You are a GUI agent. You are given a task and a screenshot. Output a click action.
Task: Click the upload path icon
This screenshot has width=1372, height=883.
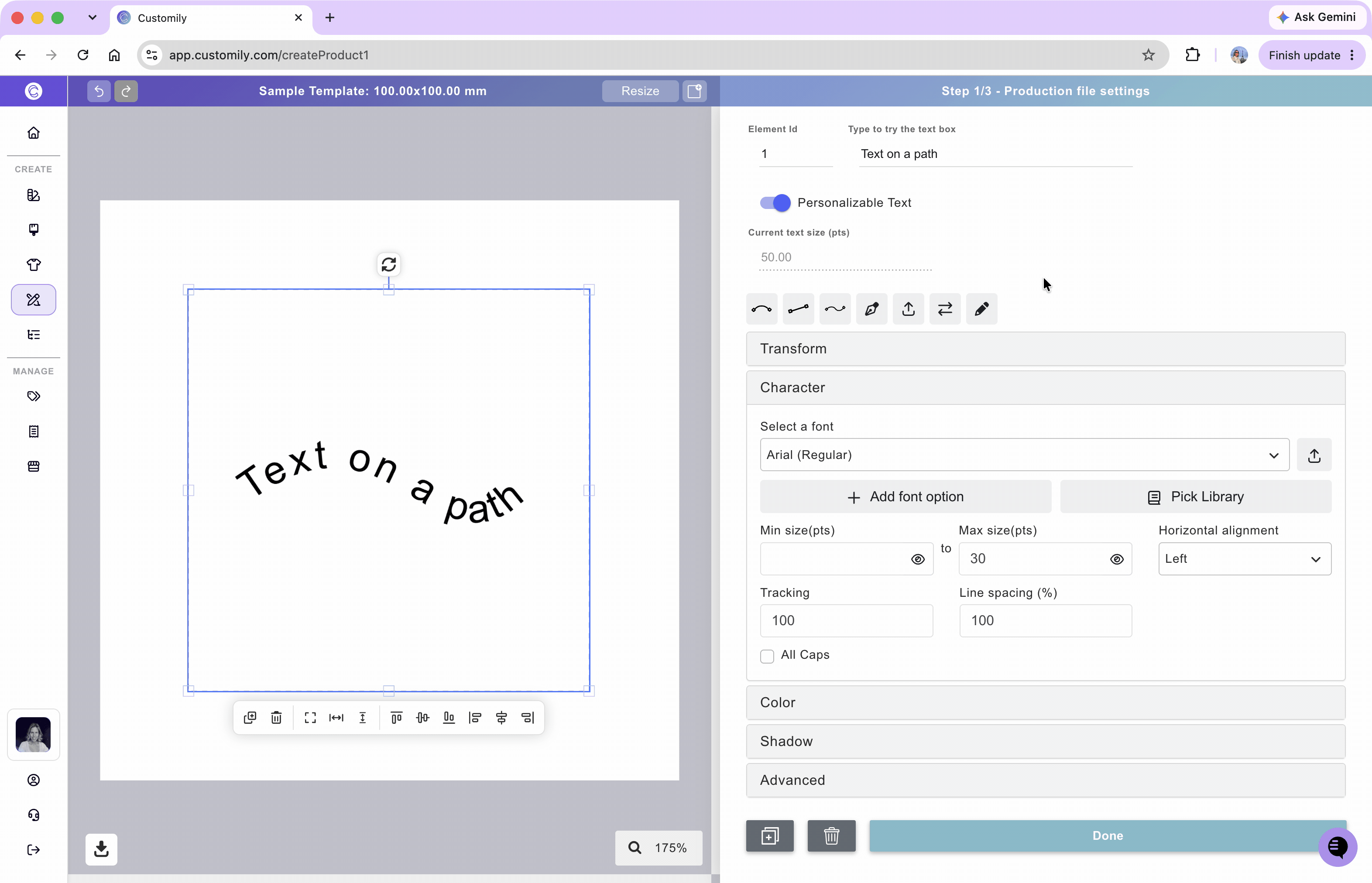tap(909, 309)
